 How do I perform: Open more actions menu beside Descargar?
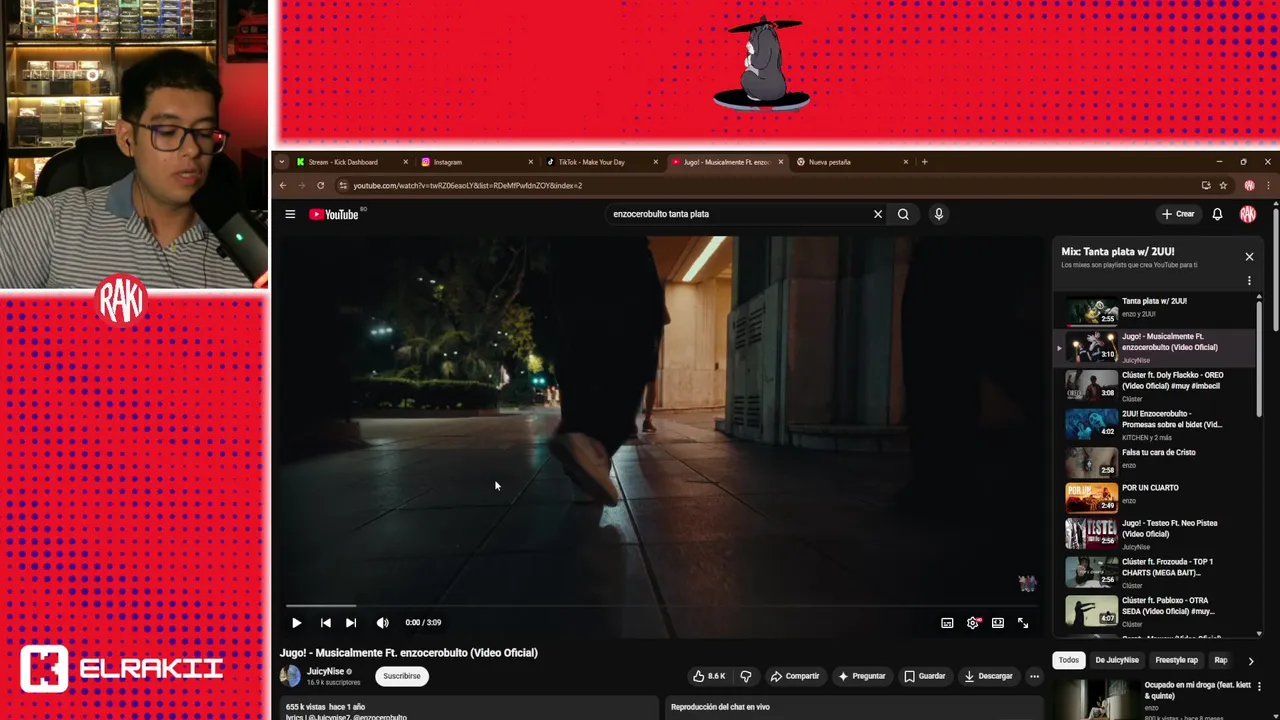click(1034, 676)
